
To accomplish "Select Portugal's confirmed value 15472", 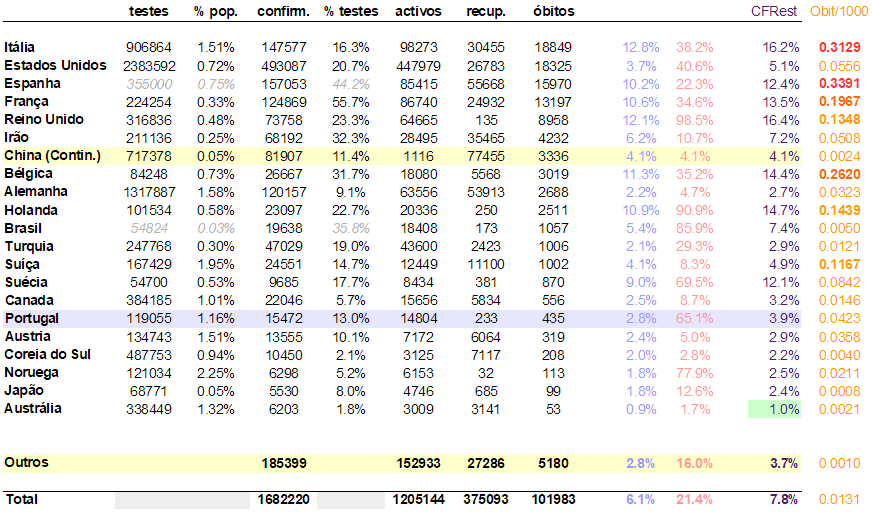I will [284, 318].
